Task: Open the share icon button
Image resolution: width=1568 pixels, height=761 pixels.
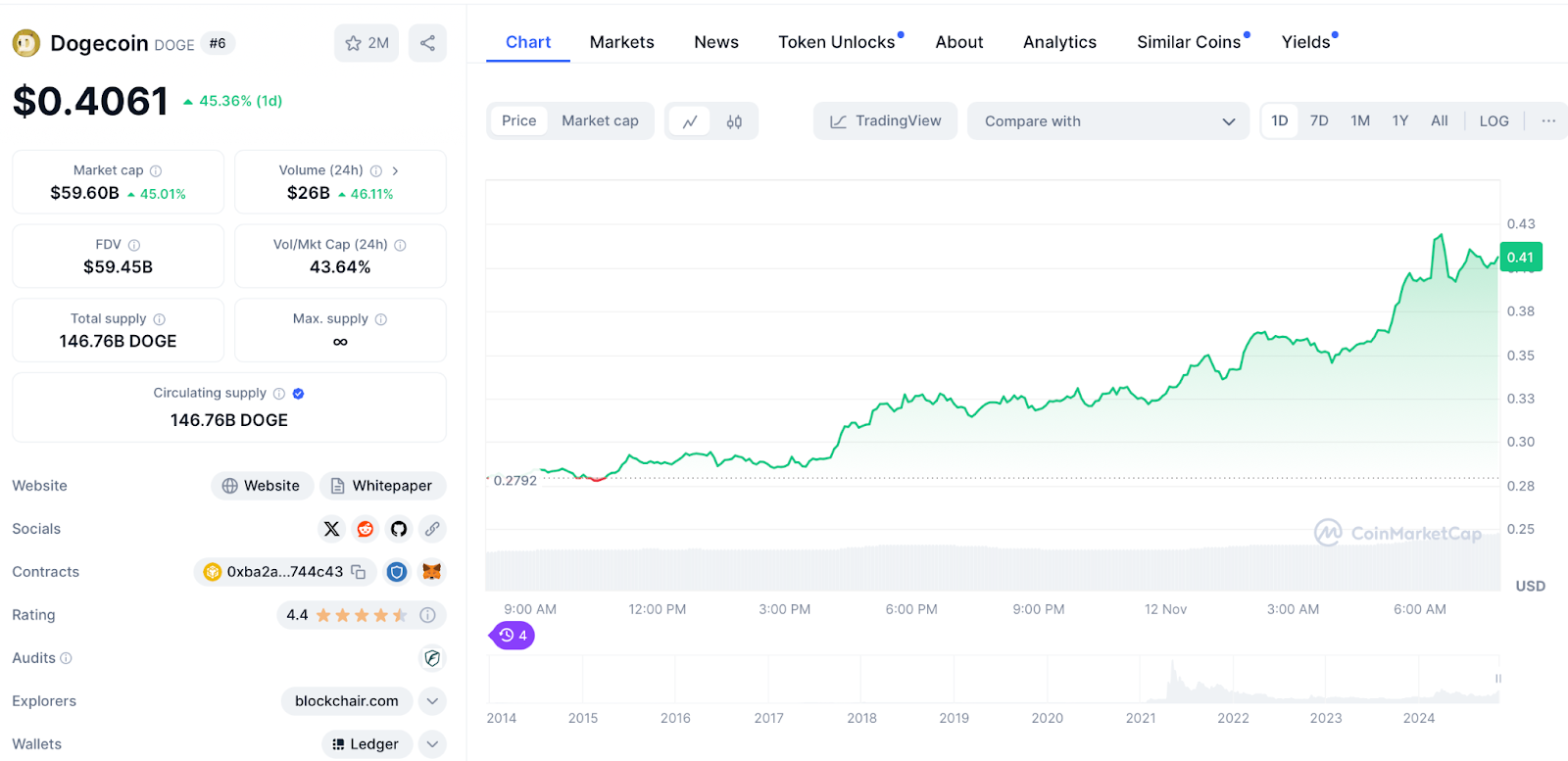Action: 427,43
